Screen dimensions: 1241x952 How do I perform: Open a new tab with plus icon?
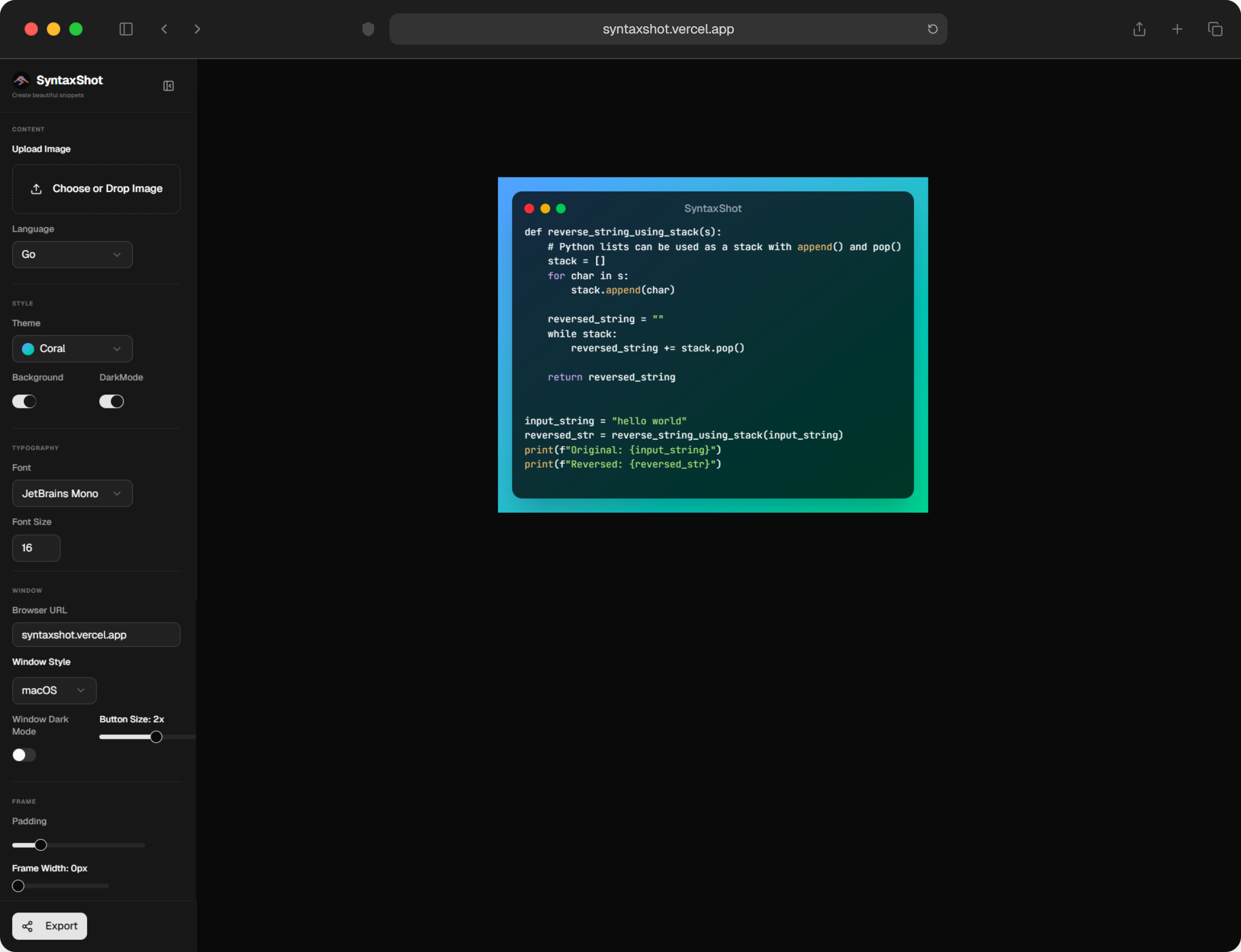pos(1177,29)
